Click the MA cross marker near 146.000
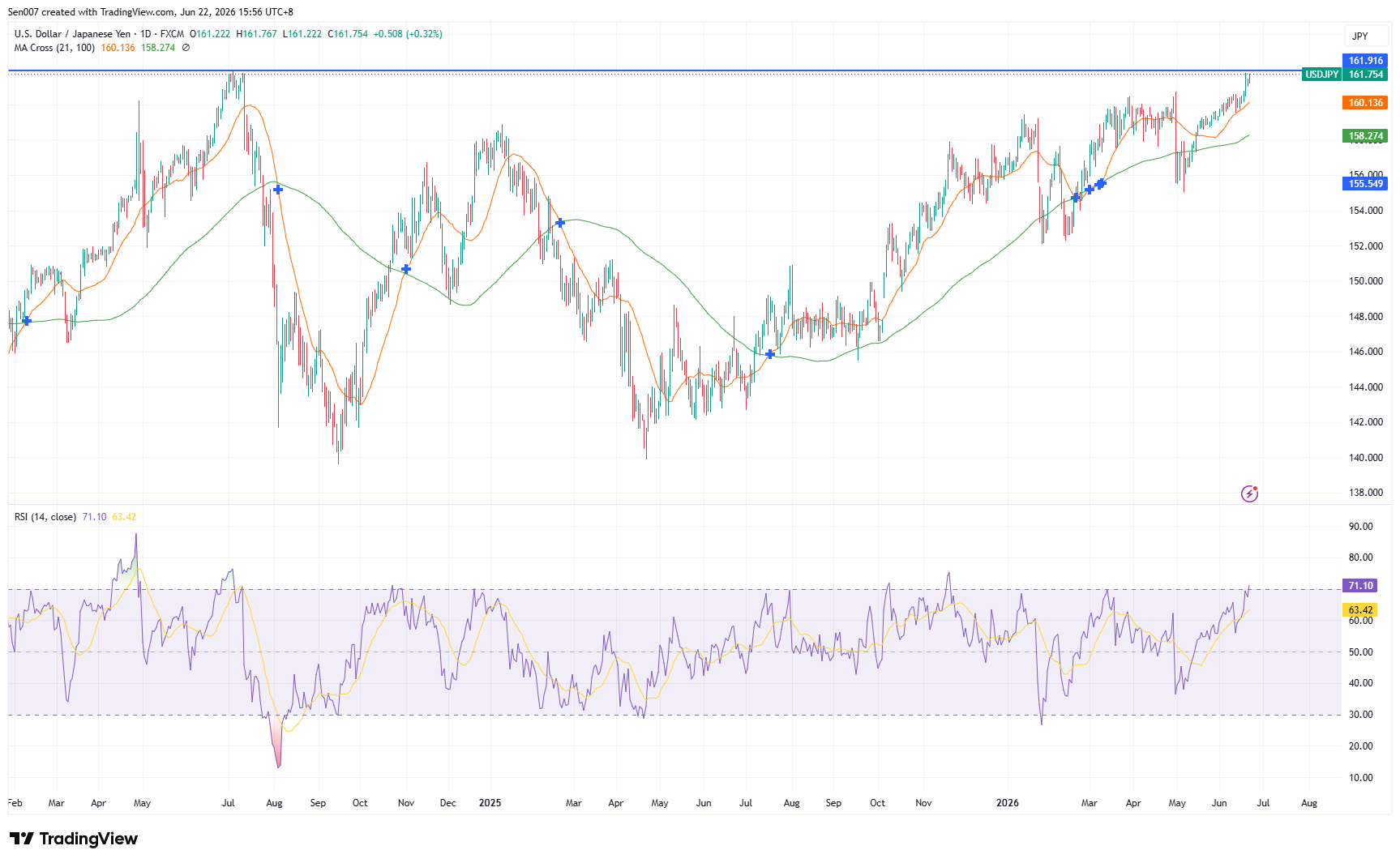The height and width of the screenshot is (863, 1400). (770, 354)
